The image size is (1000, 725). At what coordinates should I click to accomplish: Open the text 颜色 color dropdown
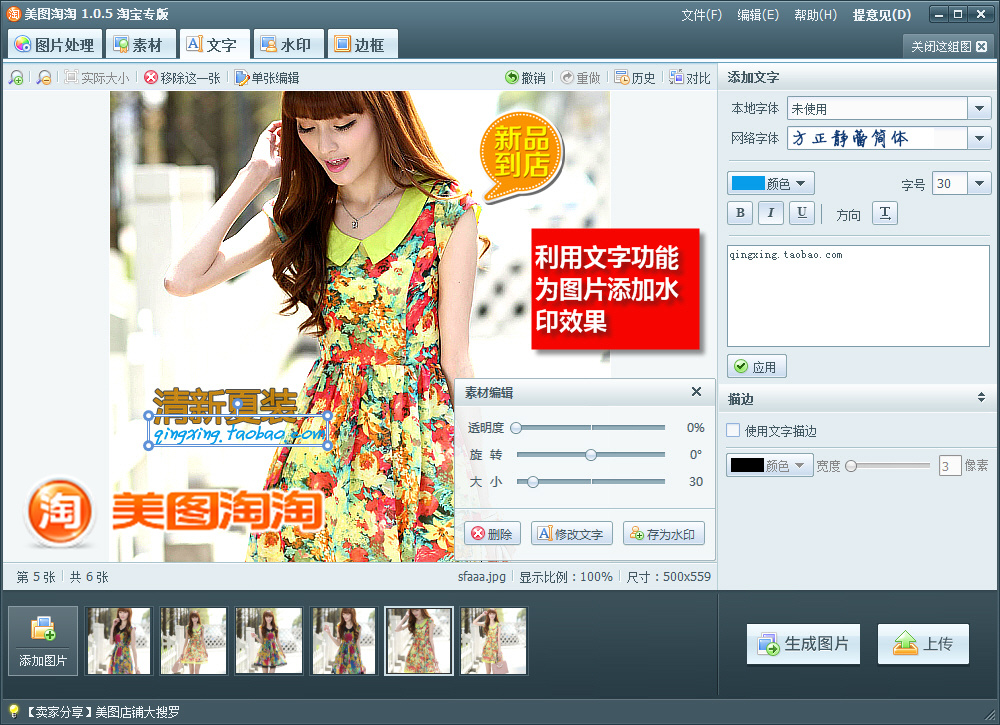[770, 184]
